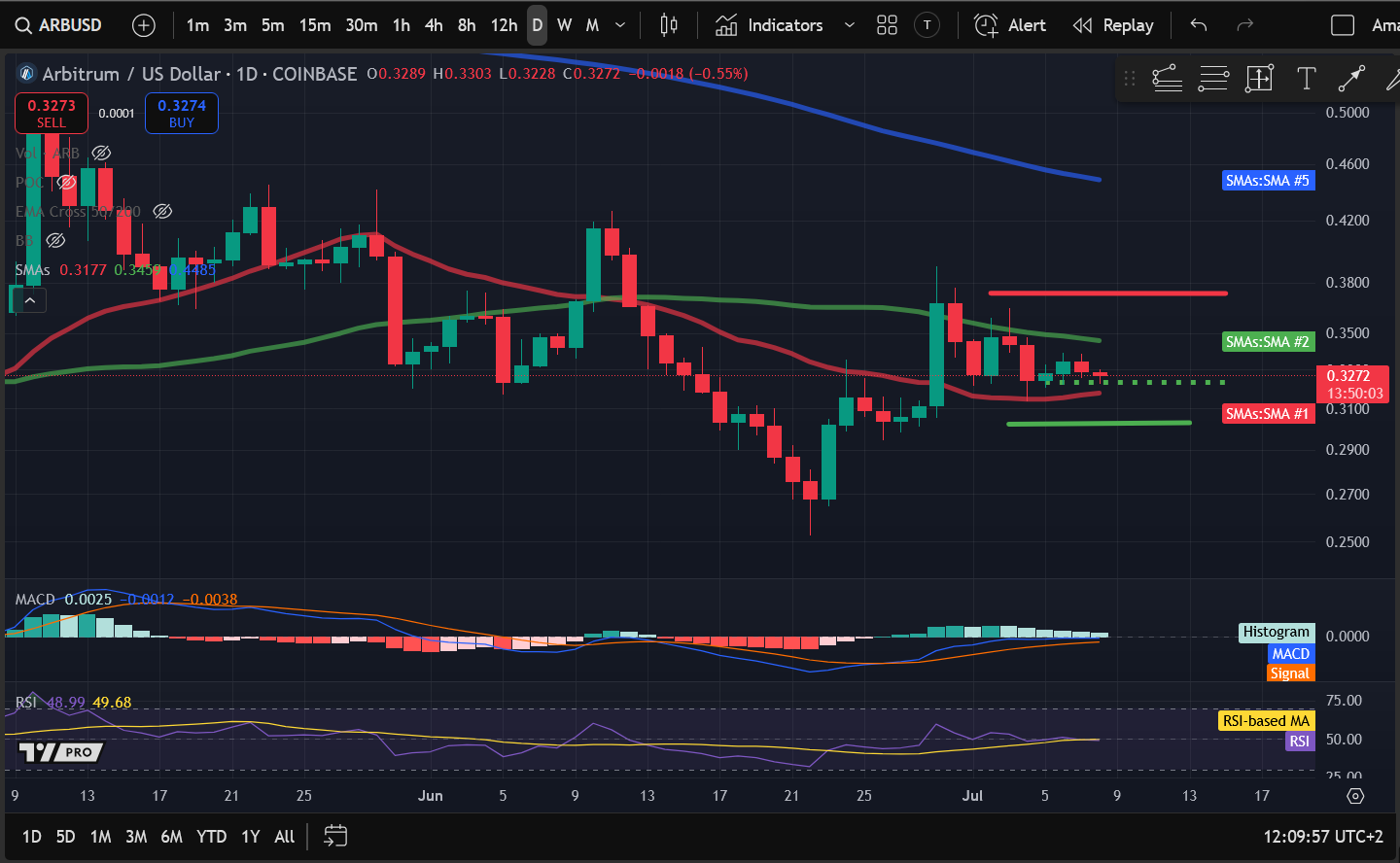Select the dotted green horizontal line

tap(1135, 383)
